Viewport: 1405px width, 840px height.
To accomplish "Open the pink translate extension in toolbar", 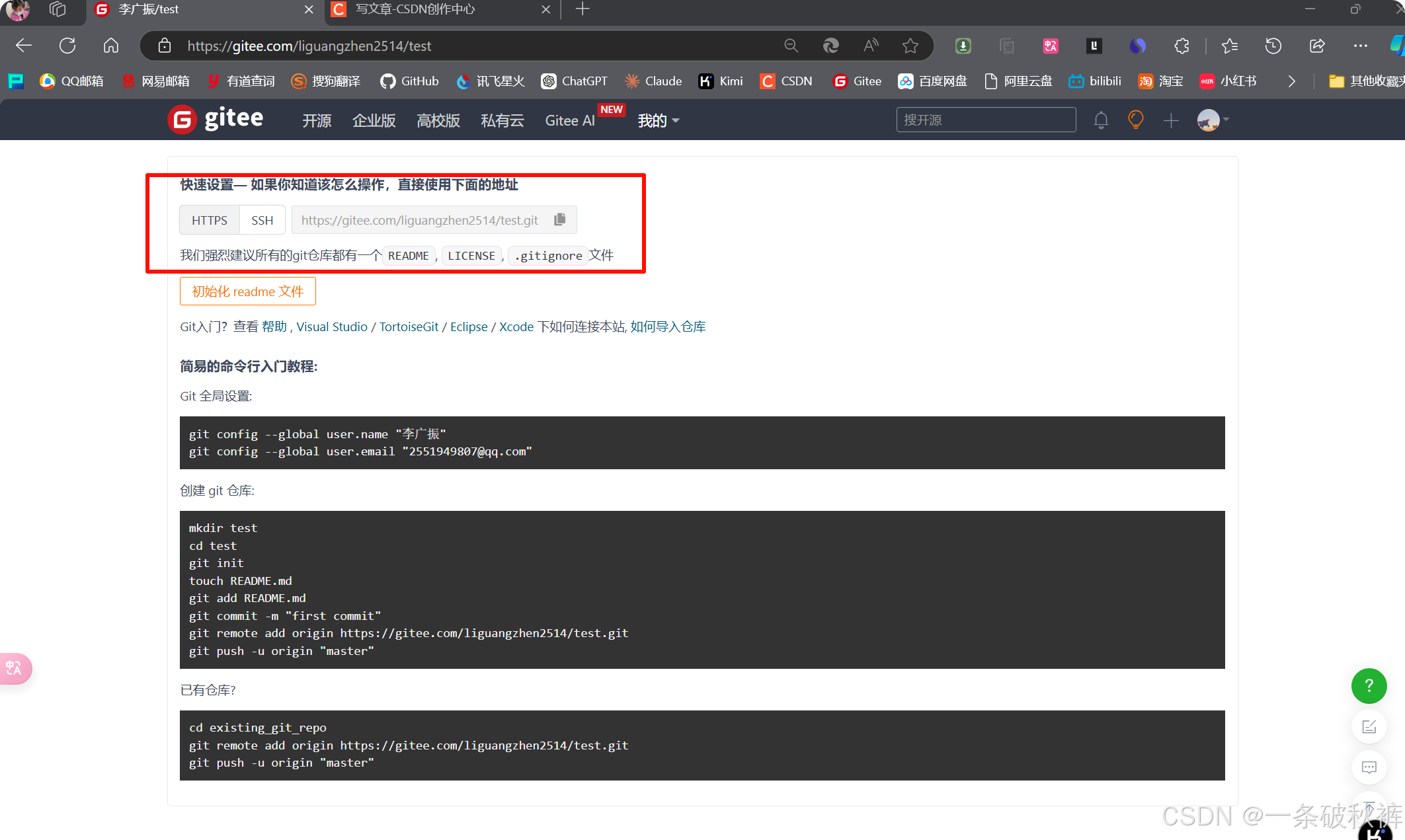I will point(1051,46).
